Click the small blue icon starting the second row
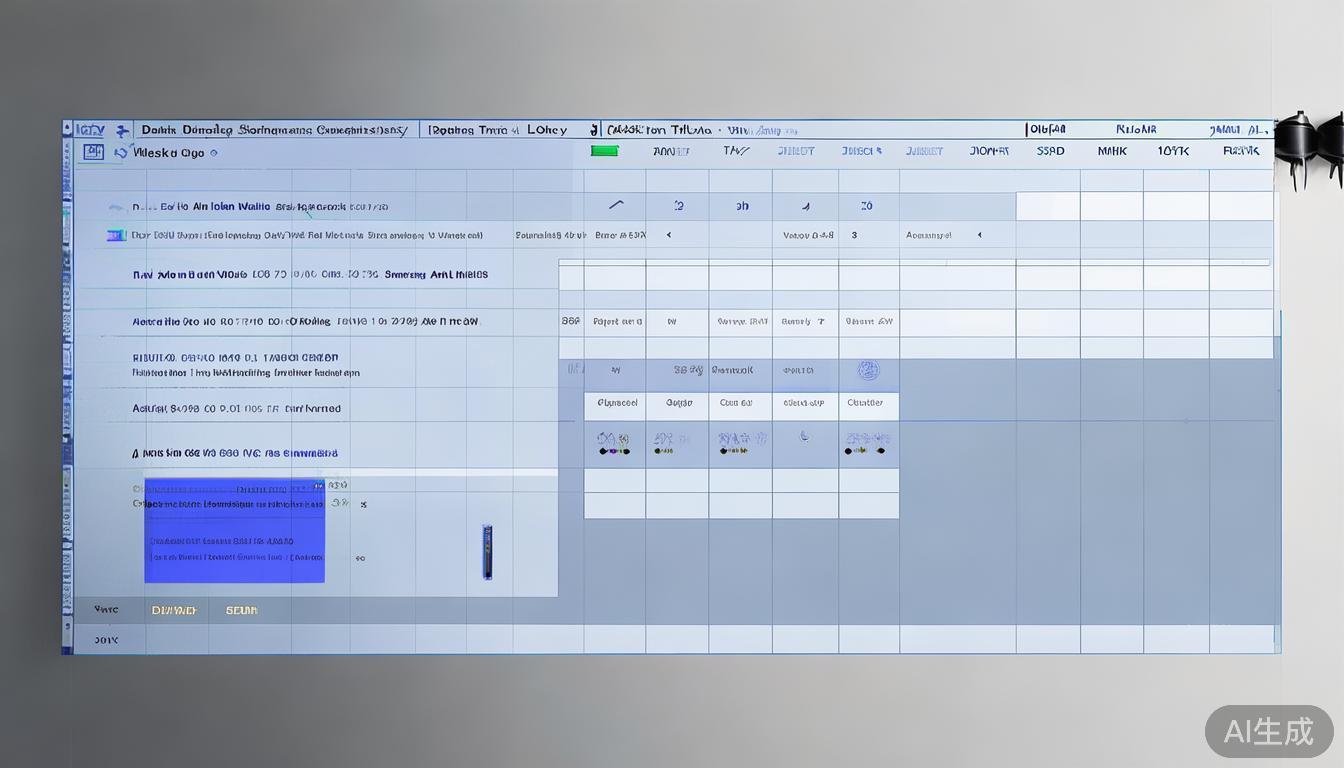 pyautogui.click(x=114, y=235)
